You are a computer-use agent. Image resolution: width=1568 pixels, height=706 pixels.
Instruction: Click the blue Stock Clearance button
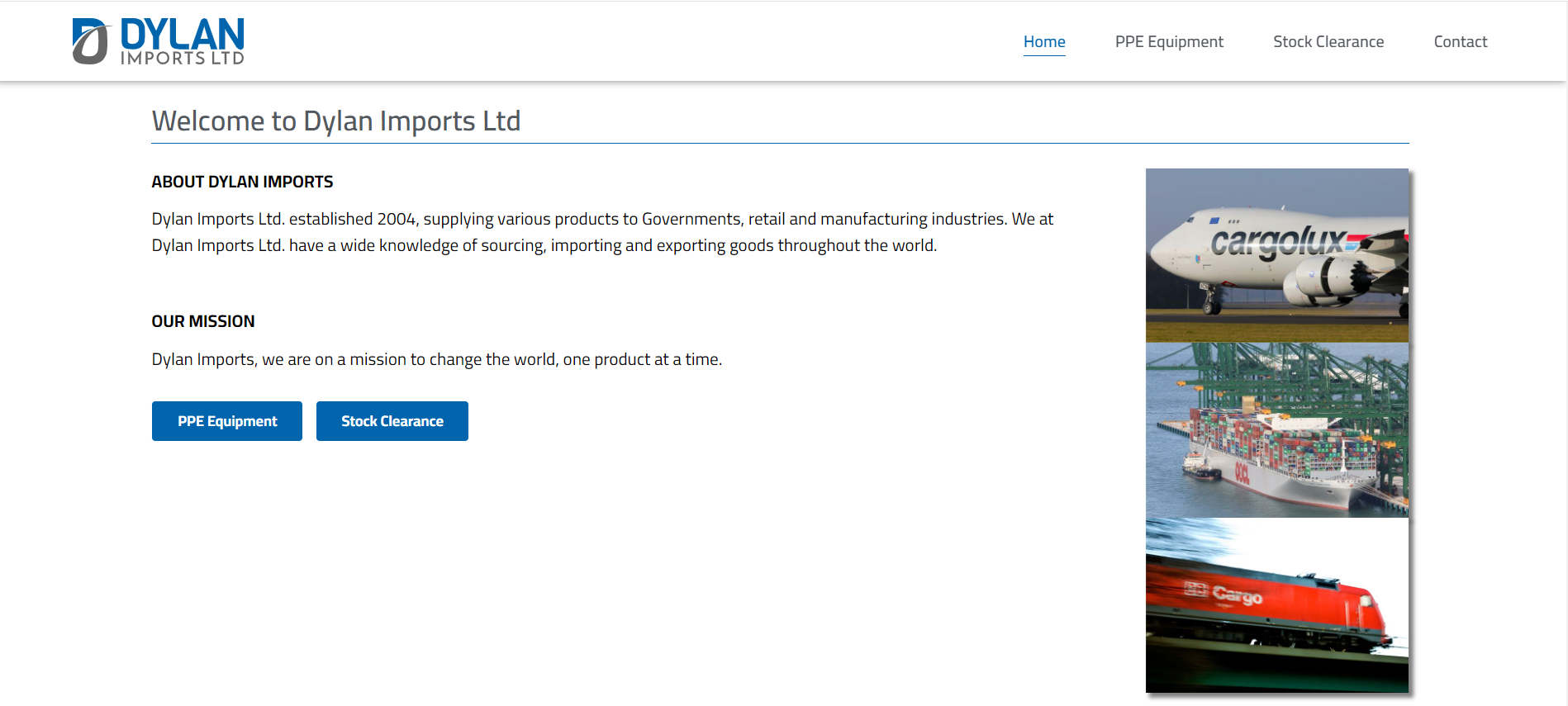tap(392, 421)
